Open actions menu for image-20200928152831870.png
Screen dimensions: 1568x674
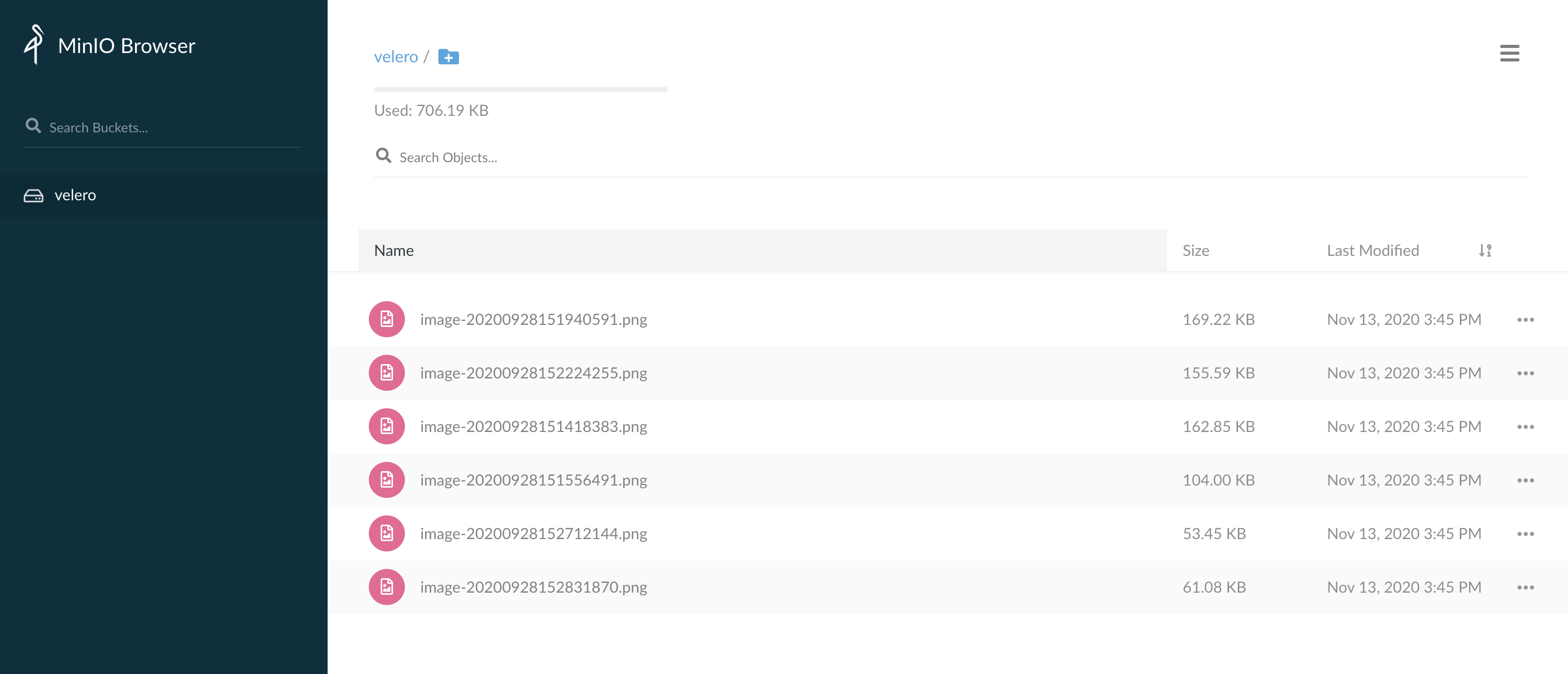pos(1525,587)
